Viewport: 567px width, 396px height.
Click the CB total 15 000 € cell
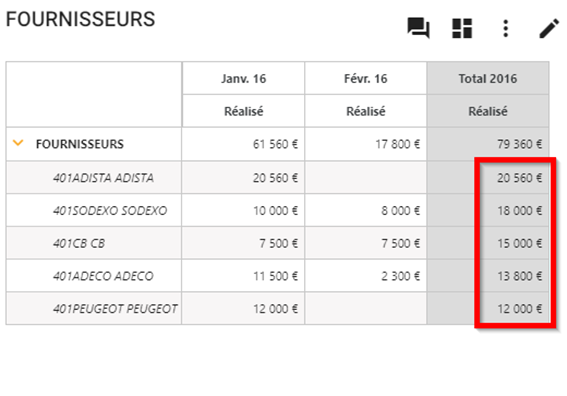click(488, 243)
